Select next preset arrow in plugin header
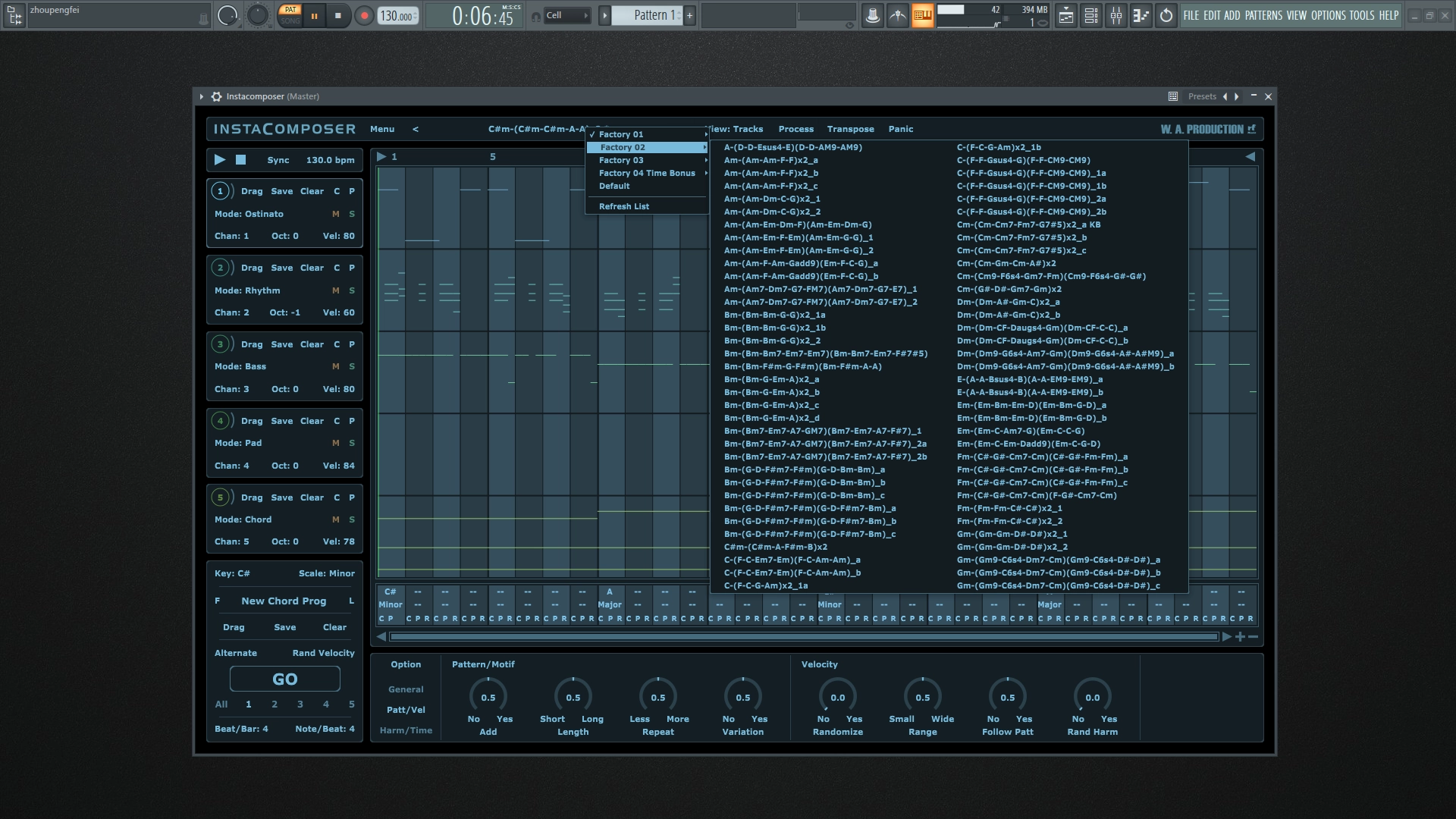This screenshot has width=1456, height=819. coord(1237,96)
